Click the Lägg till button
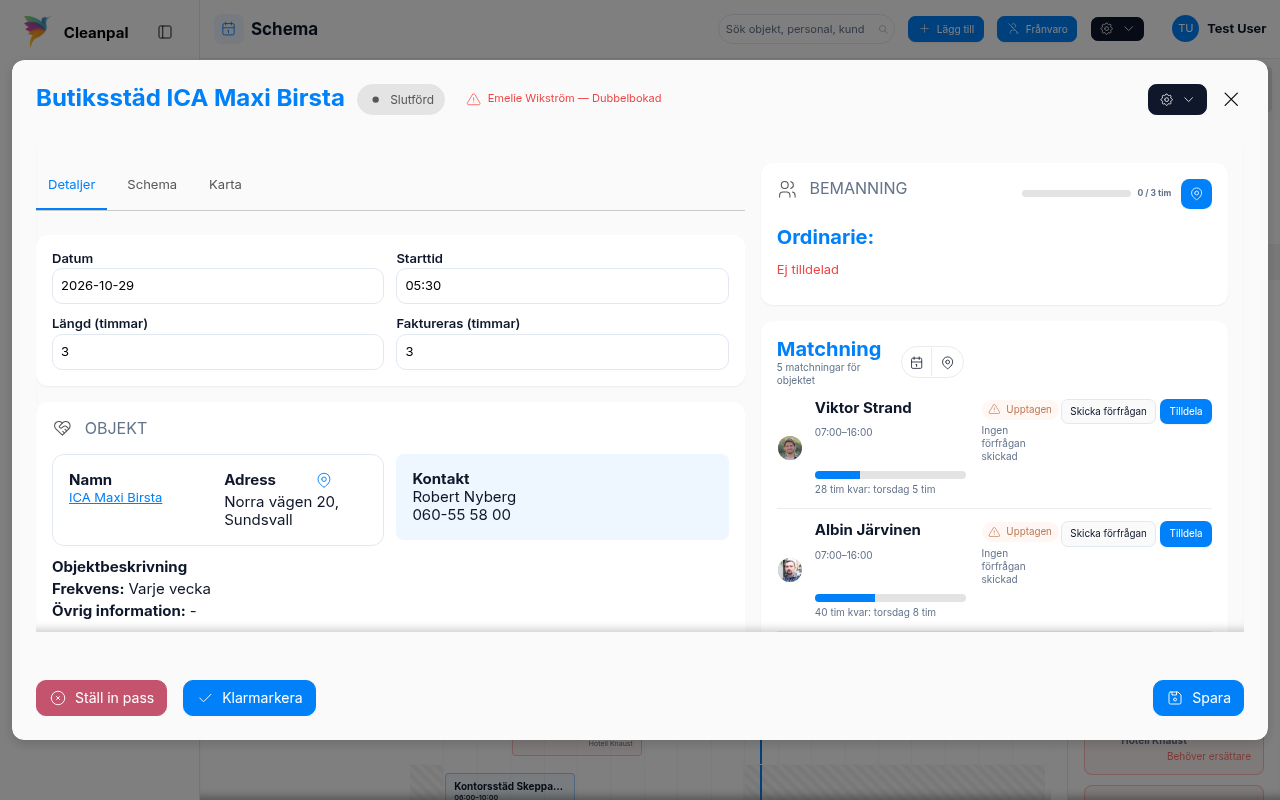1280x800 pixels. coord(946,29)
